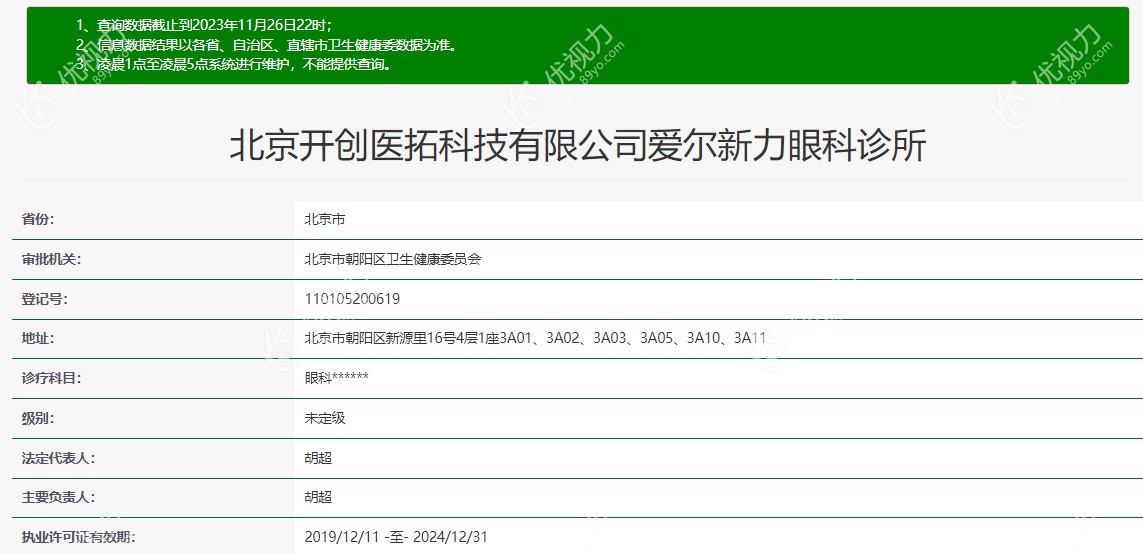Click the 地址 field label
1143x554 pixels.
click(x=38, y=338)
